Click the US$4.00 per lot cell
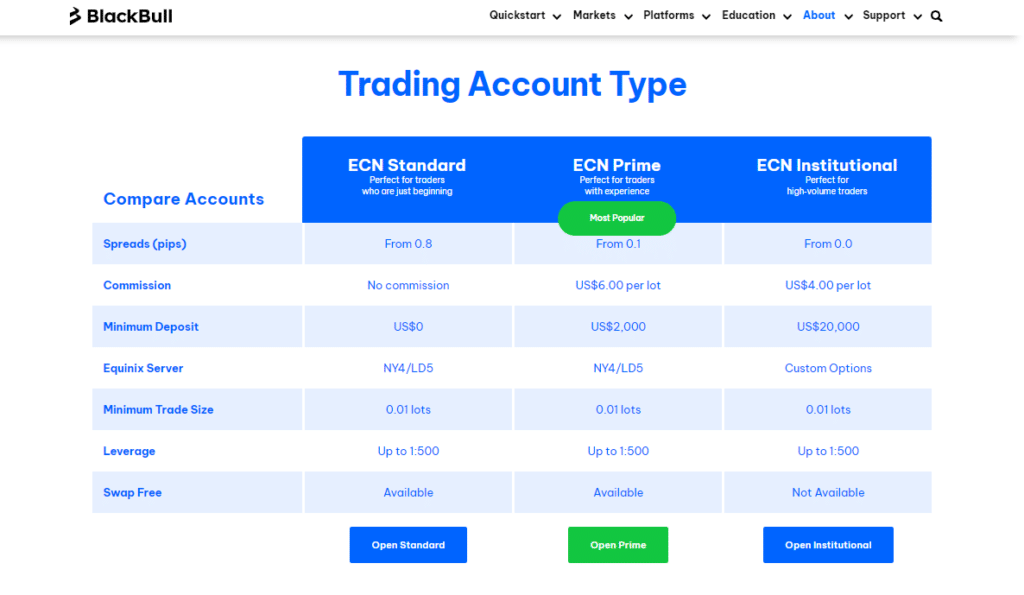The width and height of the screenshot is (1024, 595). (x=828, y=285)
